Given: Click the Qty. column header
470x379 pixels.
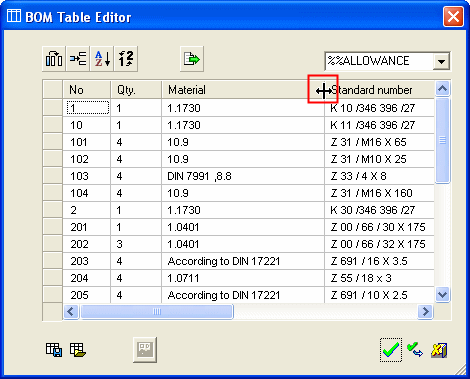Looking at the screenshot, I should tap(136, 90).
